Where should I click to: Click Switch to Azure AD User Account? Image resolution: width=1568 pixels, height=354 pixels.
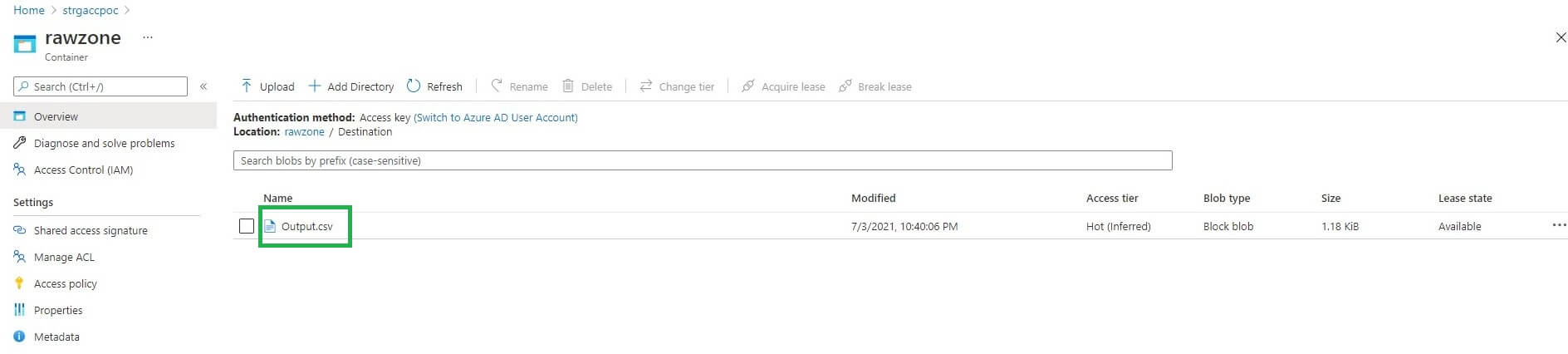click(x=496, y=118)
